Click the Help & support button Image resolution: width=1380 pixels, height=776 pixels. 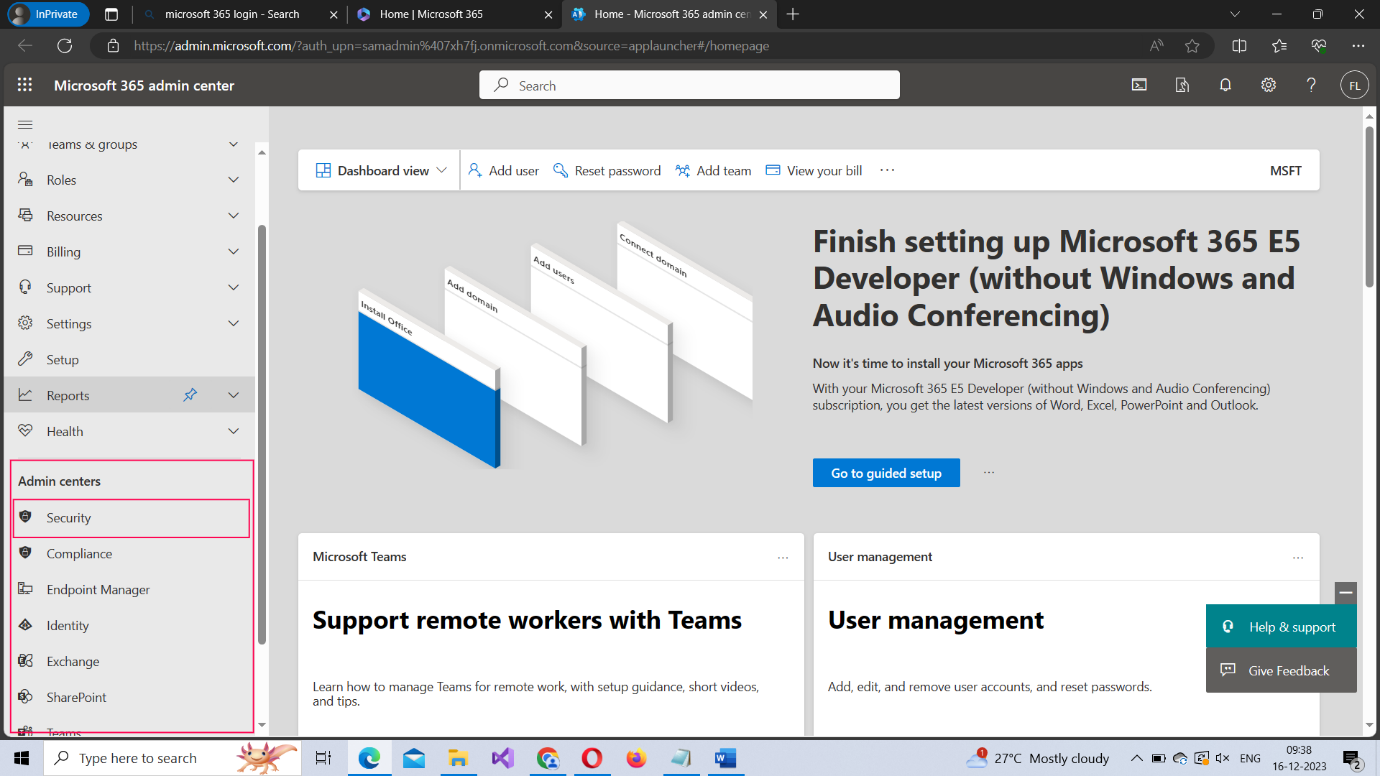pos(1281,627)
